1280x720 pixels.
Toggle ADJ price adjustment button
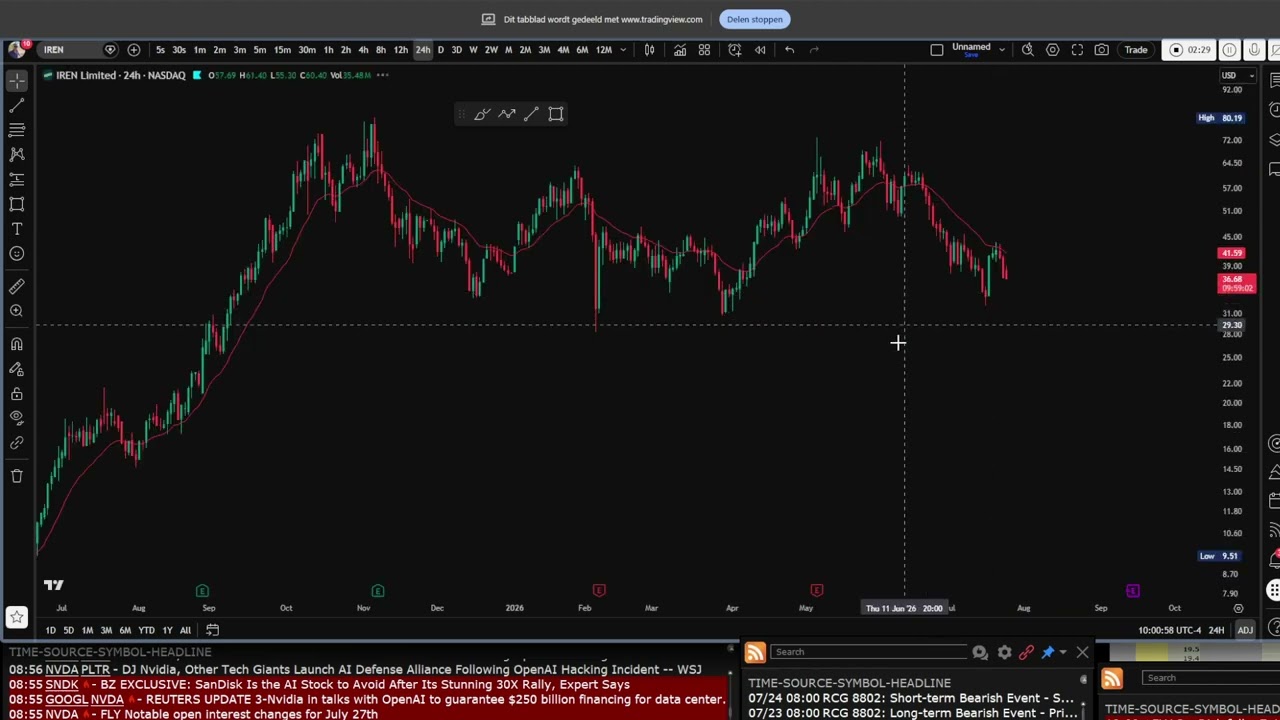pos(1245,630)
